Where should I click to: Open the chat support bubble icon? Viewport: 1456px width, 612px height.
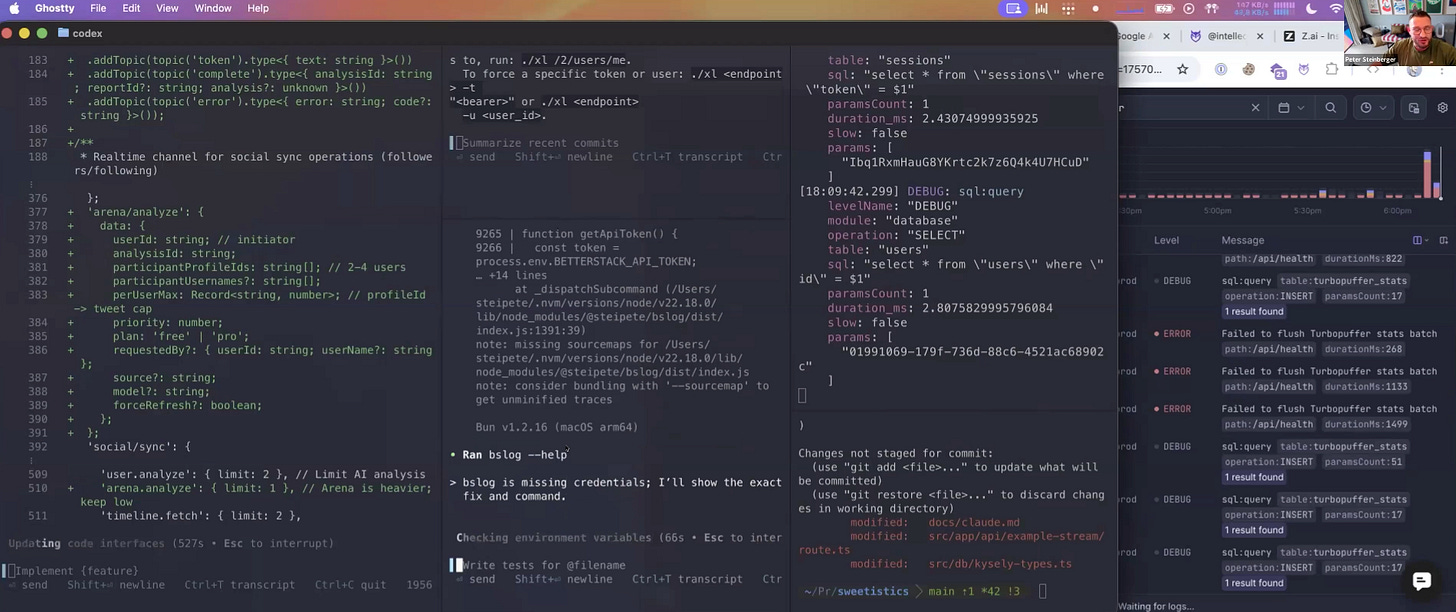click(1421, 581)
